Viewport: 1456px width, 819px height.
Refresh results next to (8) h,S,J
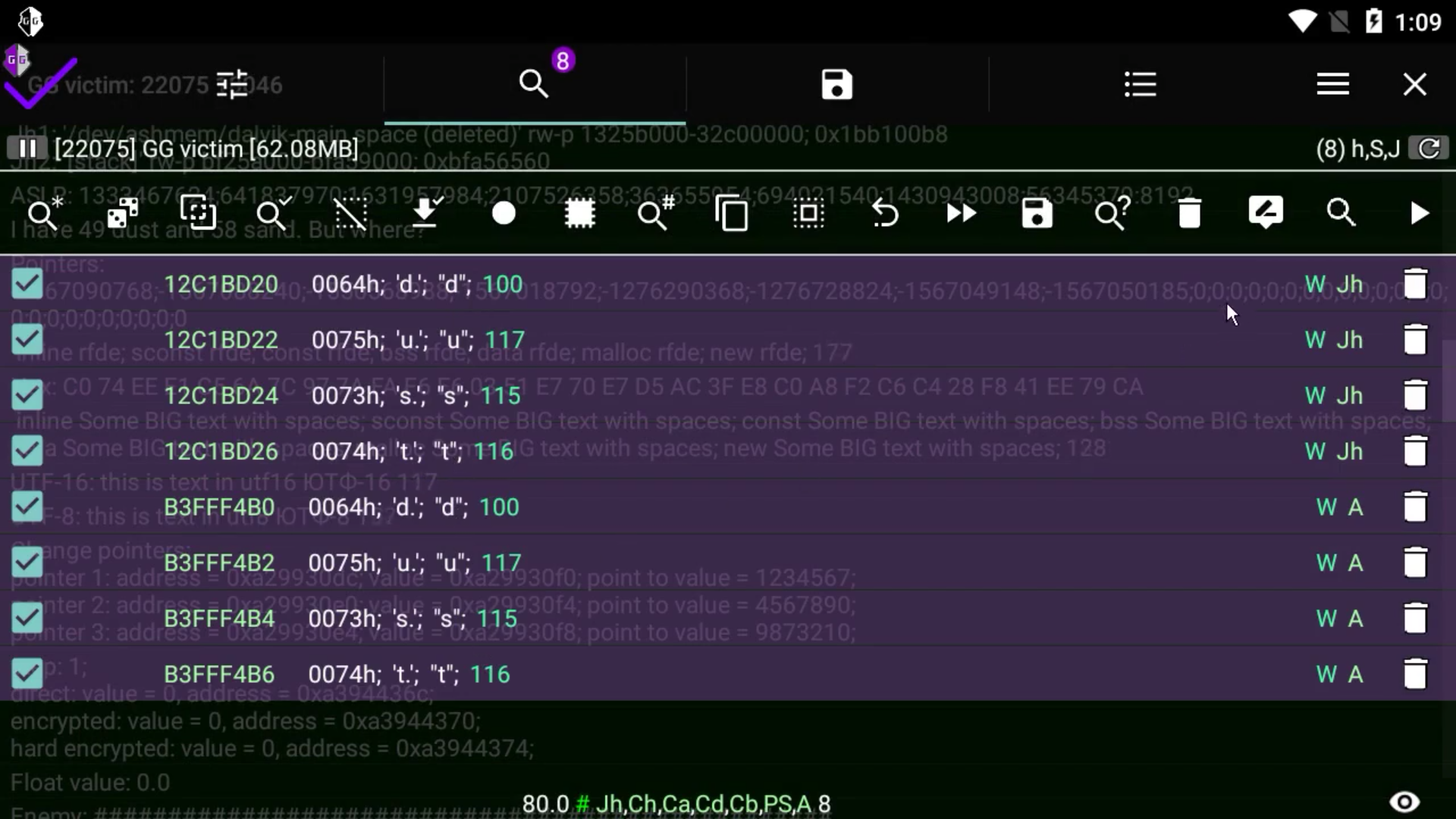pos(1430,148)
